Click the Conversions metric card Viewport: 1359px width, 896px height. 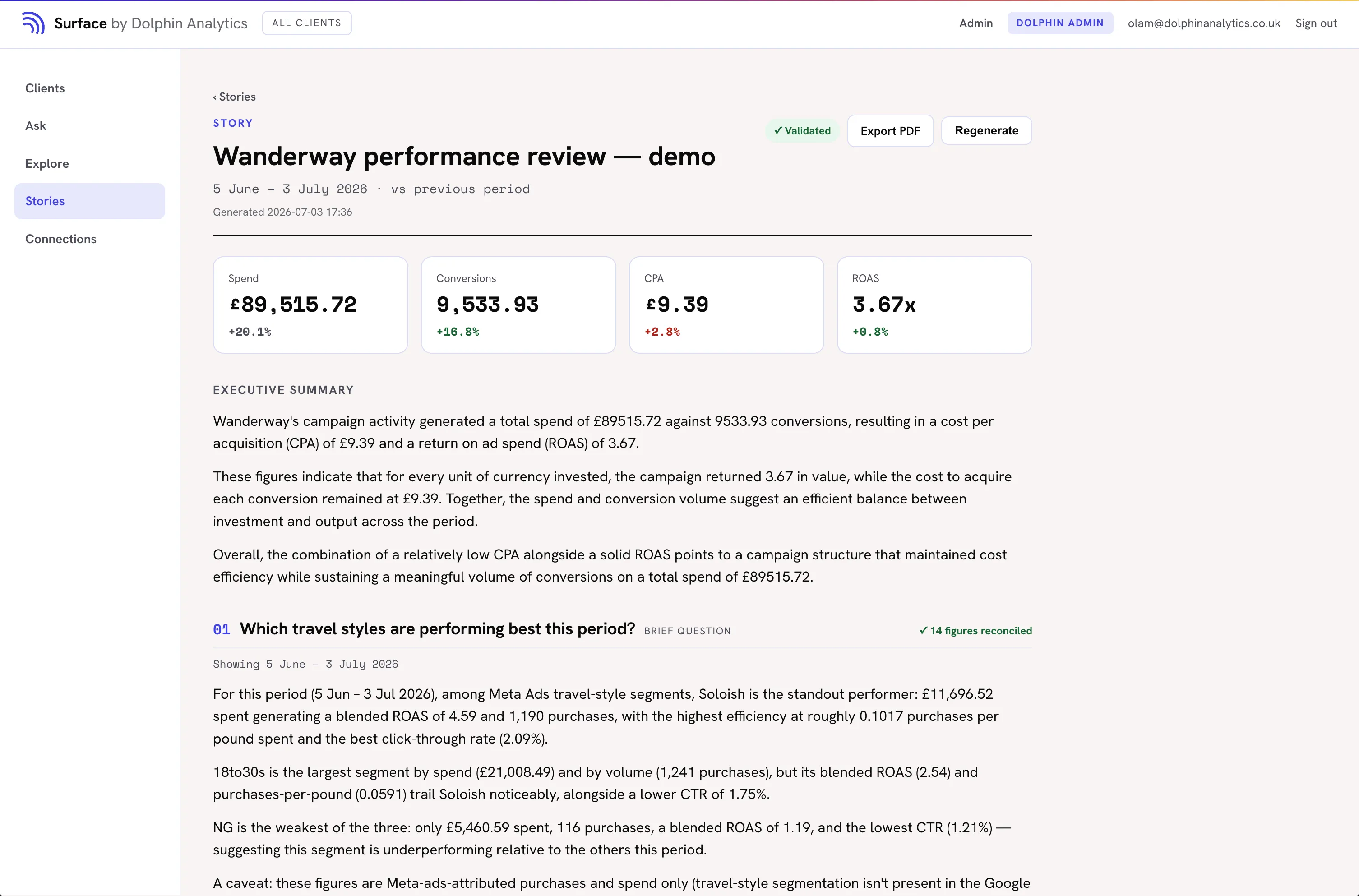pos(518,305)
